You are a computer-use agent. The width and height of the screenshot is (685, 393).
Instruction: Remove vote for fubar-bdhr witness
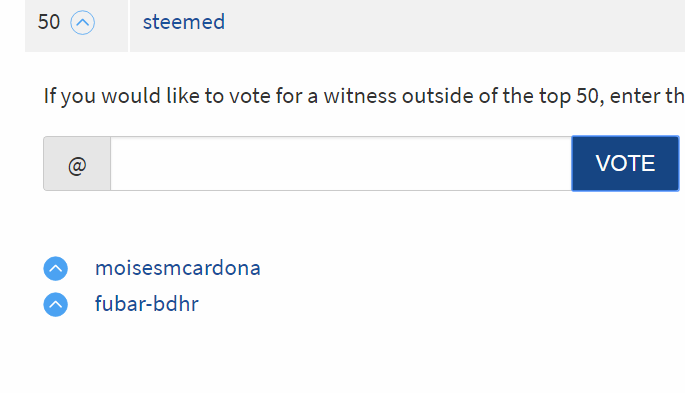55,304
